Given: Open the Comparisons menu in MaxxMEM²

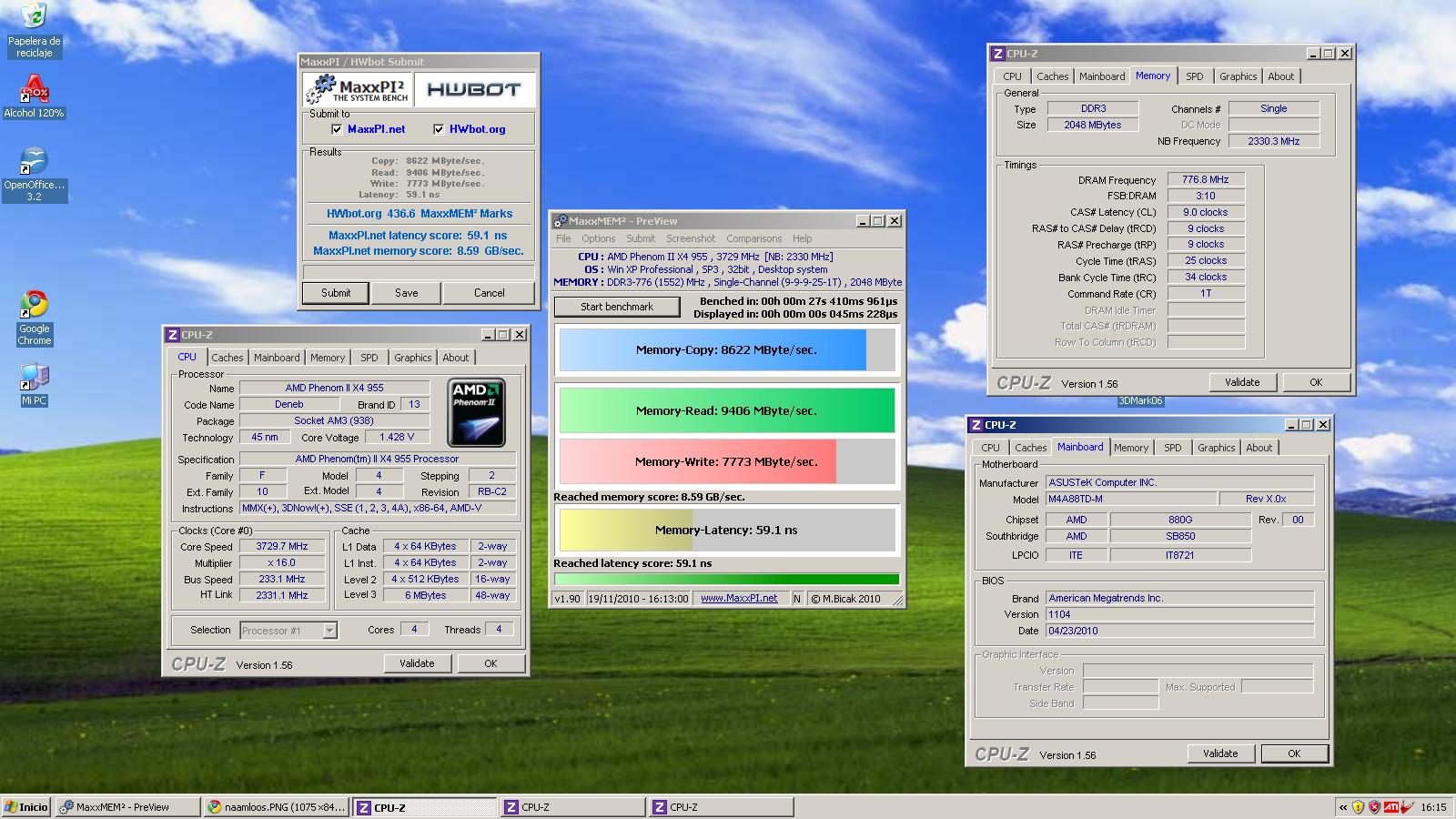Looking at the screenshot, I should tap(753, 238).
